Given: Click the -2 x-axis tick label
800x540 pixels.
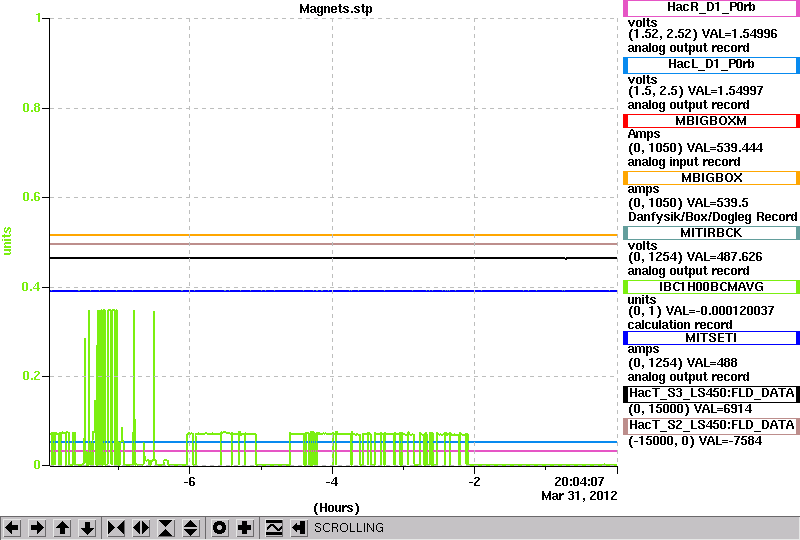Looking at the screenshot, I should tap(474, 482).
